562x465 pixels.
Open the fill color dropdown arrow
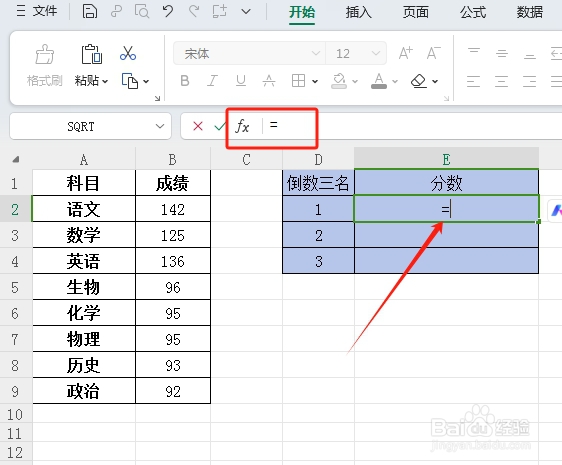355,81
